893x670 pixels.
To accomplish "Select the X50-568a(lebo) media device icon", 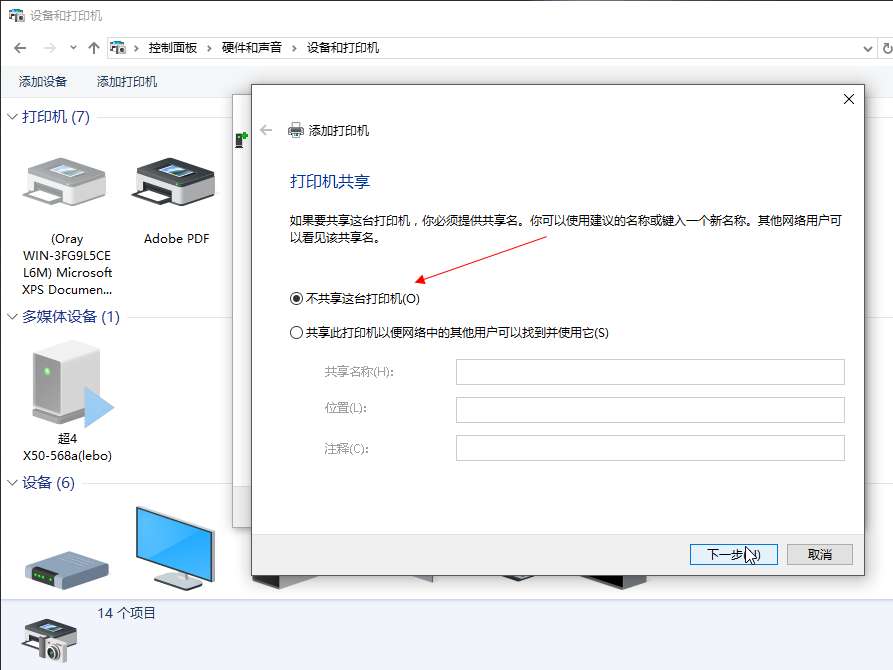I will click(x=72, y=383).
